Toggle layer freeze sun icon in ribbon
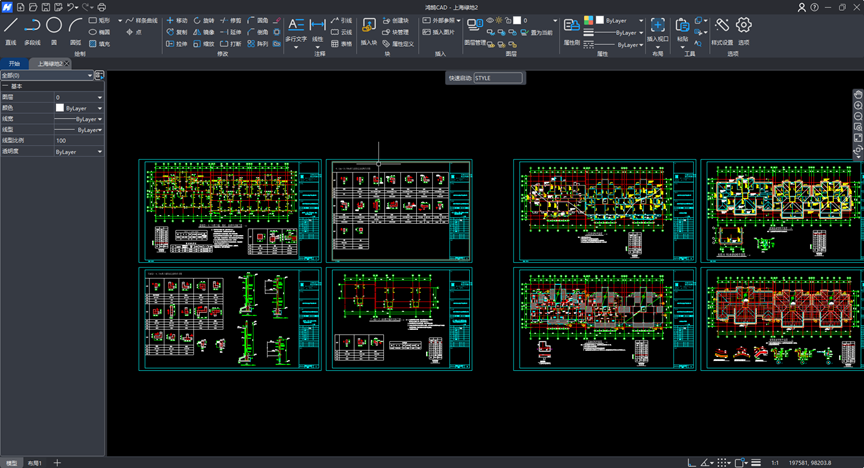This screenshot has height=468, width=864. [x=501, y=20]
